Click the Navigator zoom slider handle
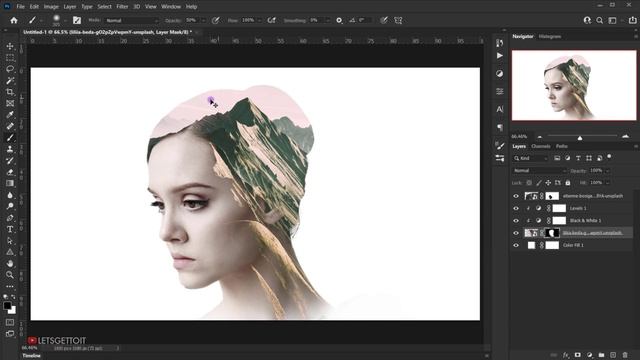Screen dimensions: 640x360 coord(580,138)
